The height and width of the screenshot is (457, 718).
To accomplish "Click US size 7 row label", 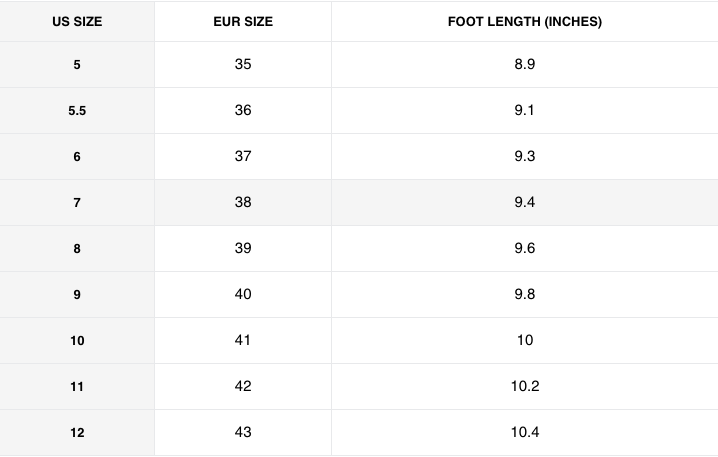I will [x=77, y=203].
